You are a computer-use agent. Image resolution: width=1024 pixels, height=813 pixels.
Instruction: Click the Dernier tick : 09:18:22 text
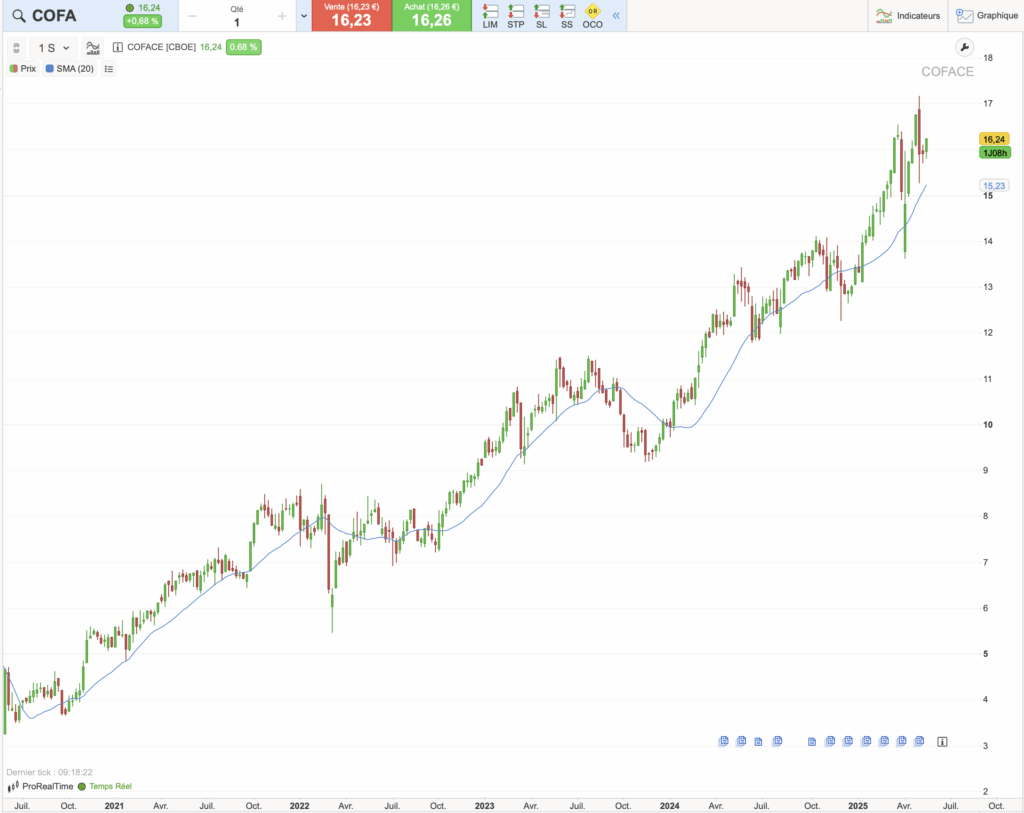[x=50, y=772]
